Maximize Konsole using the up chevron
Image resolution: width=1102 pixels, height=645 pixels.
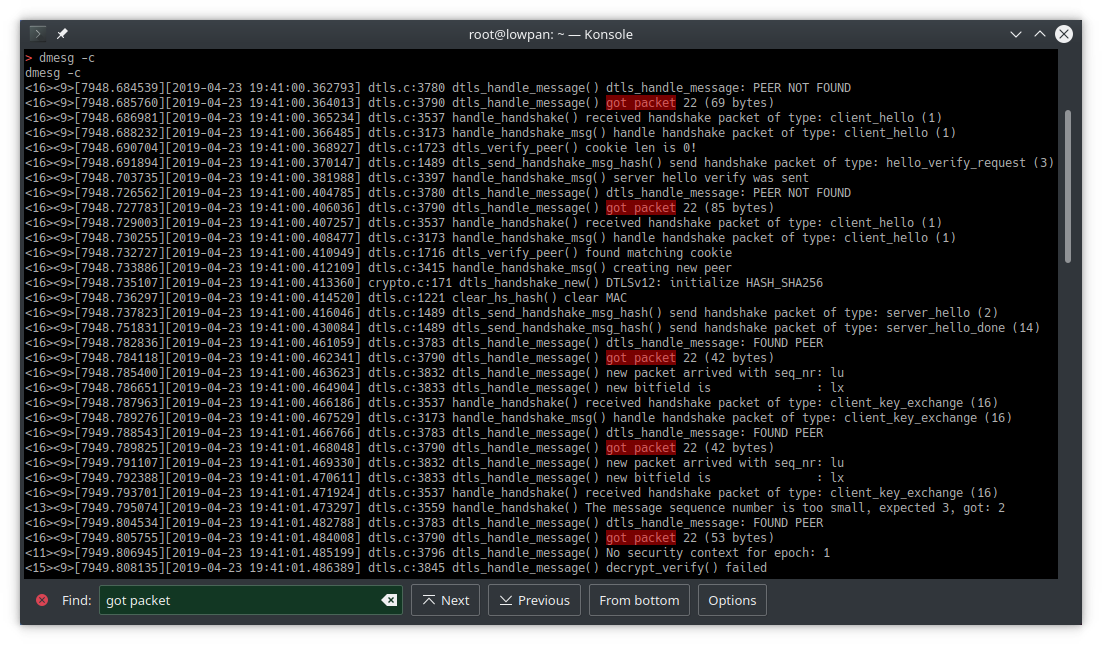point(1039,34)
